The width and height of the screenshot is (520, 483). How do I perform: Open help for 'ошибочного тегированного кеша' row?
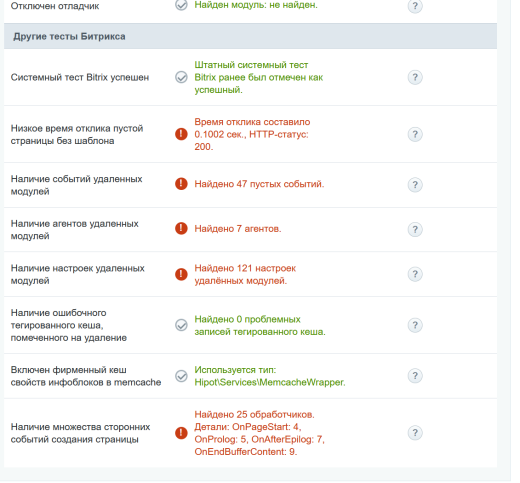[x=415, y=325]
